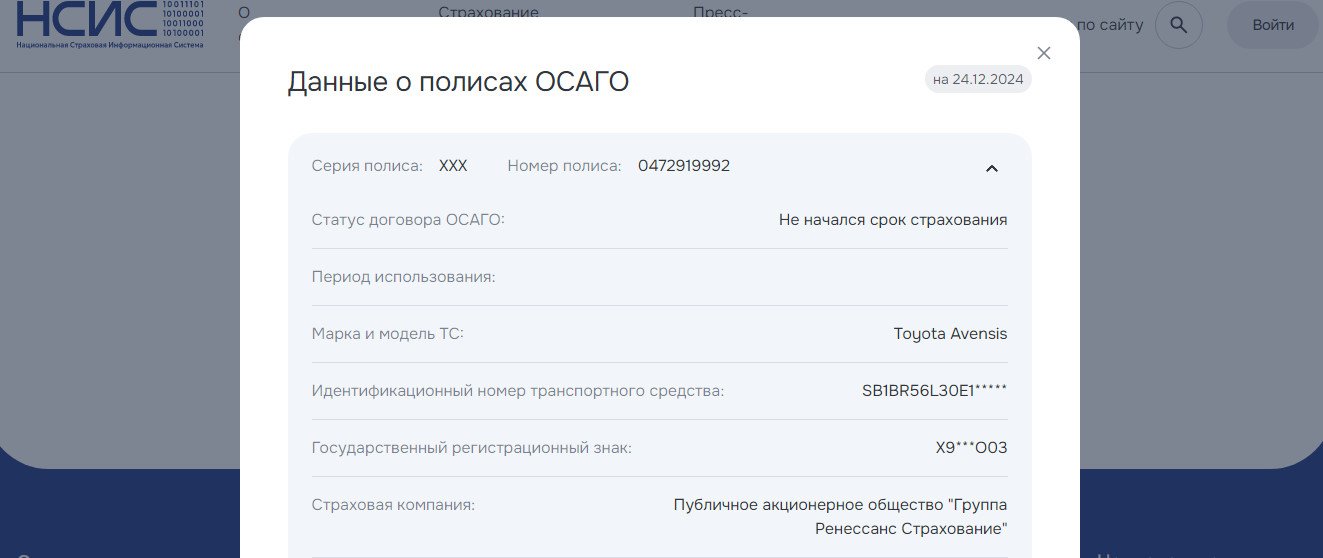Click the 'Статус договора ОСАГО:' label
Image resolution: width=1323 pixels, height=558 pixels.
pos(408,220)
